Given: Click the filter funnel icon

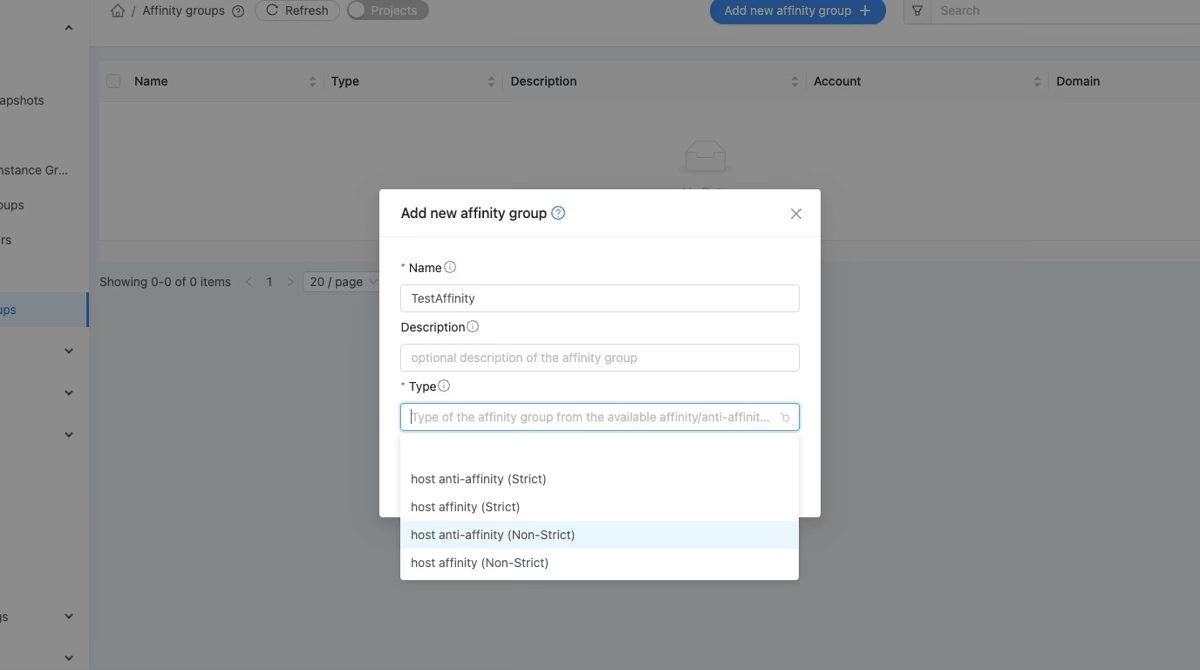Looking at the screenshot, I should [x=917, y=11].
